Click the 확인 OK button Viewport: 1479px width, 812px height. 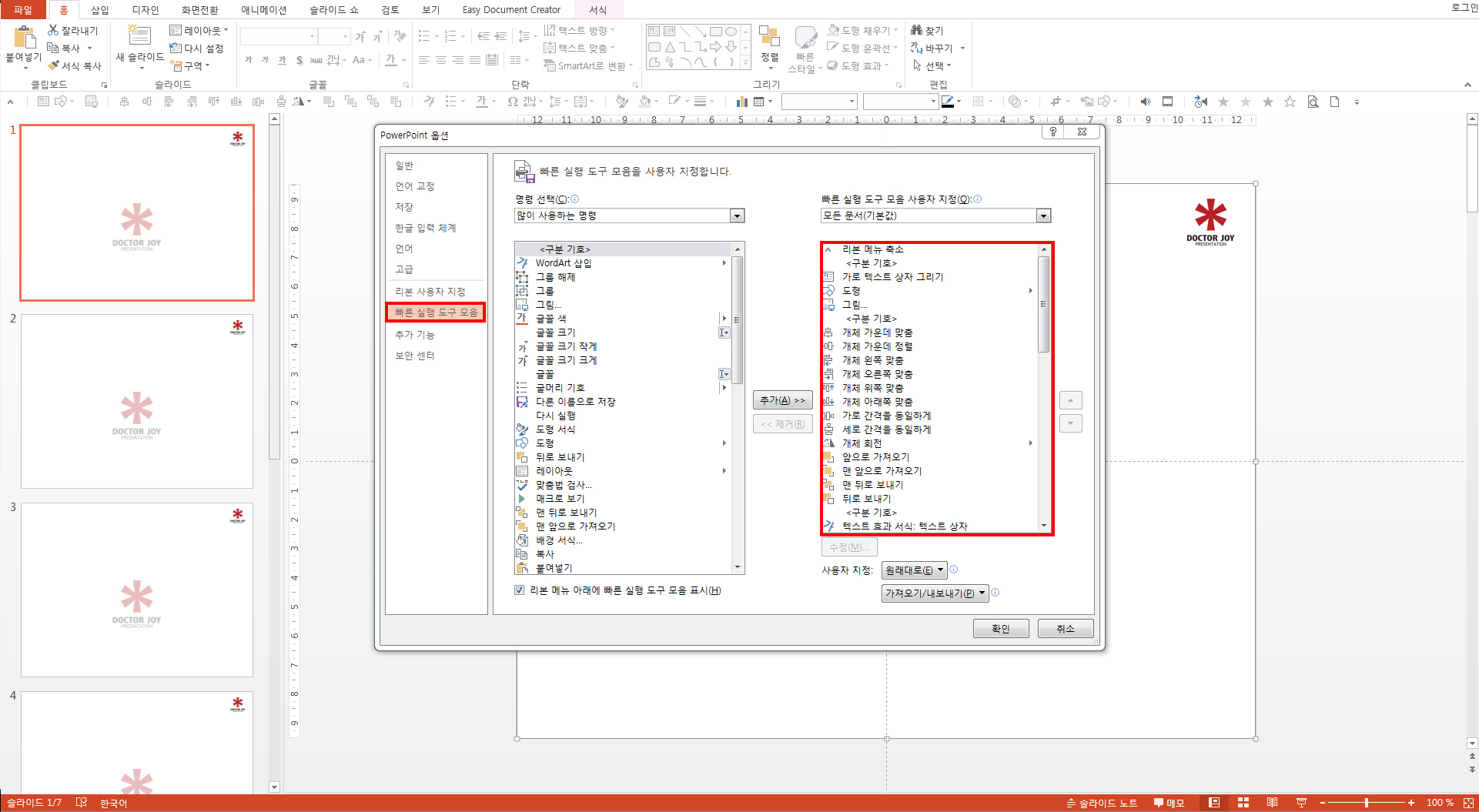point(1001,629)
